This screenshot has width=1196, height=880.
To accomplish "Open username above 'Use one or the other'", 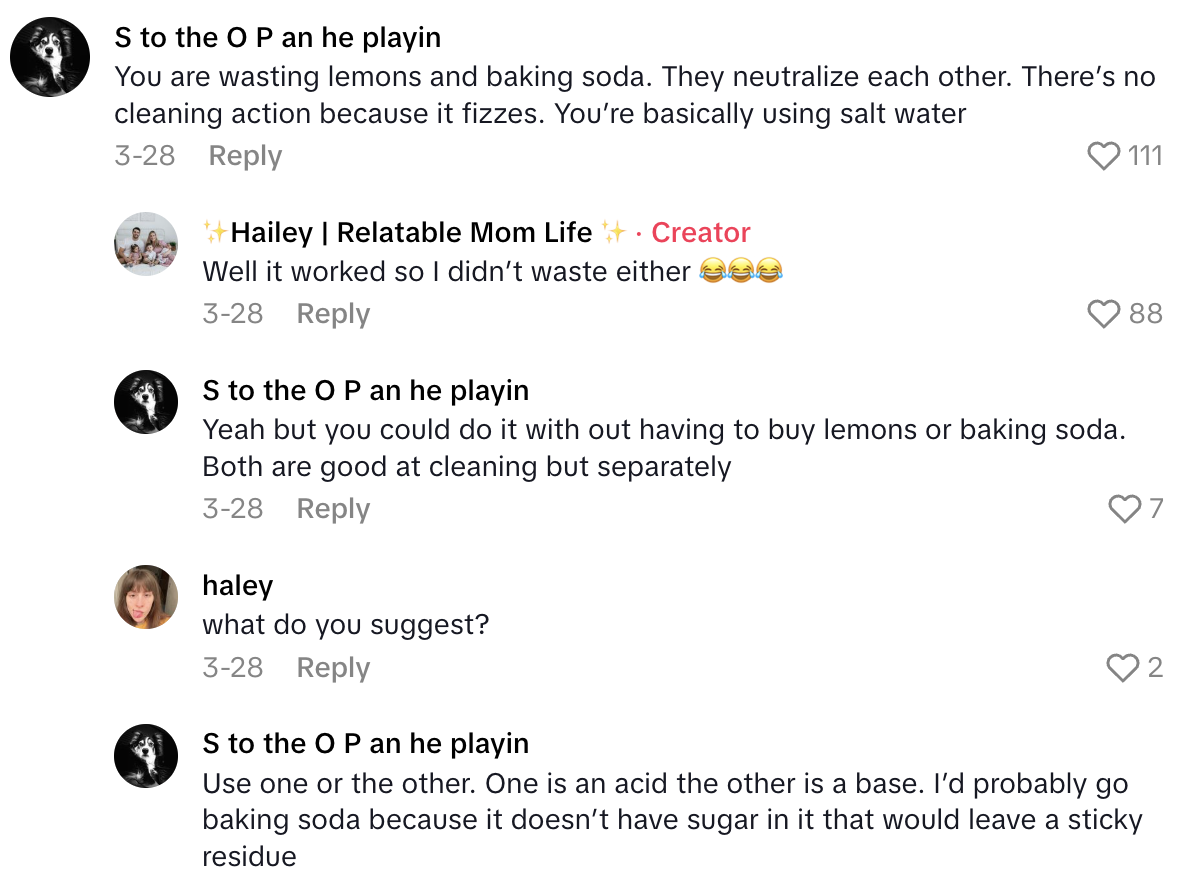I will click(365, 744).
